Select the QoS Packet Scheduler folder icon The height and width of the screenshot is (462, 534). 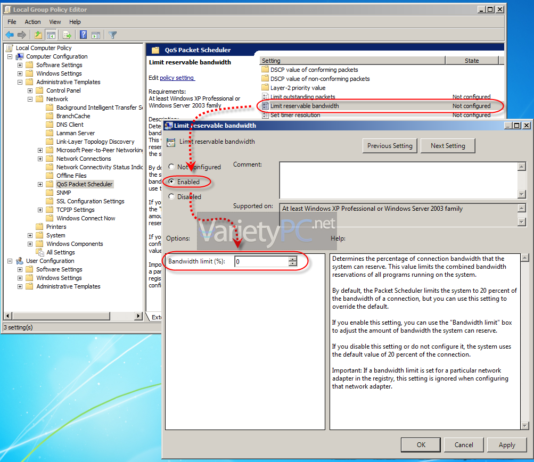point(50,184)
